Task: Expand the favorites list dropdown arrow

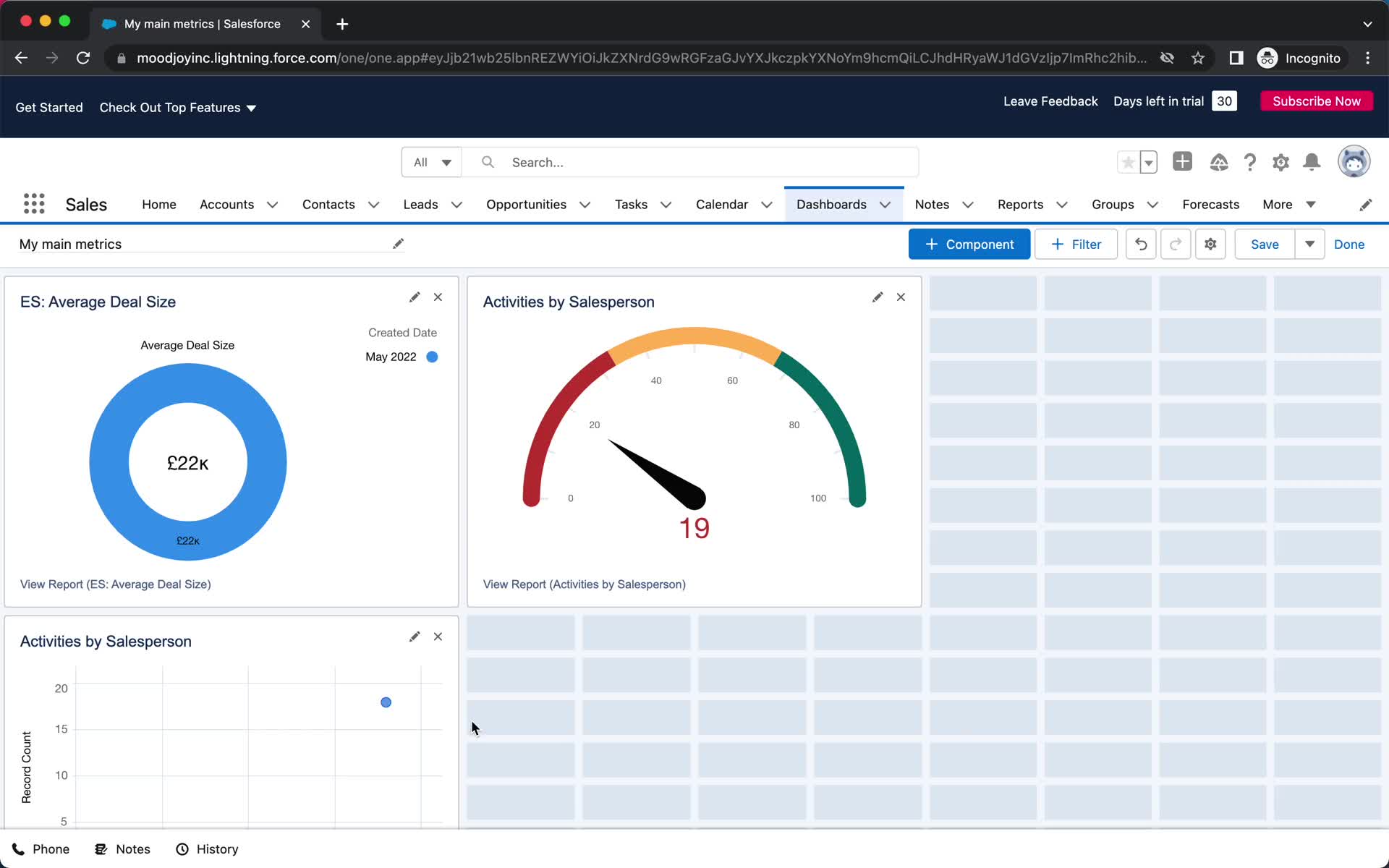Action: (x=1148, y=162)
